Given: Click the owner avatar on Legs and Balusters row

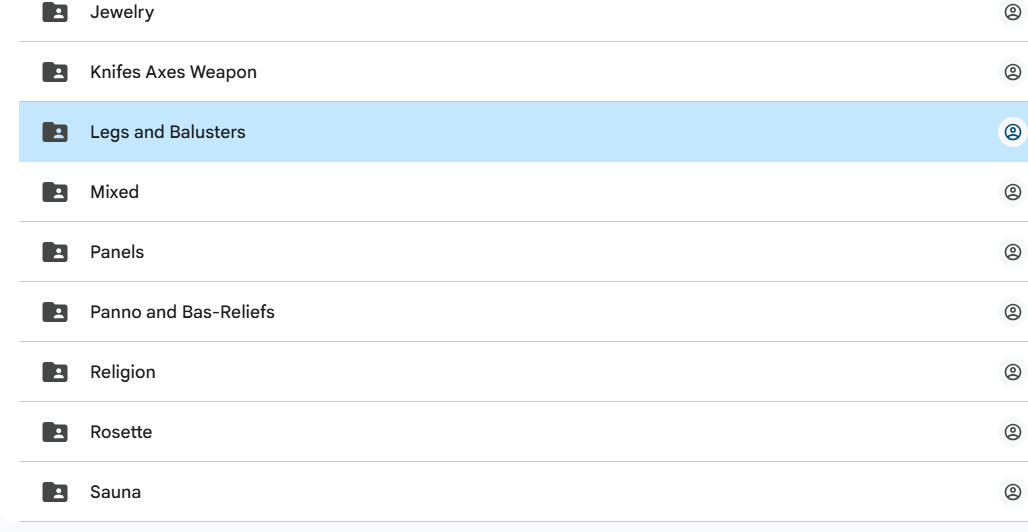Looking at the screenshot, I should coord(1012,132).
